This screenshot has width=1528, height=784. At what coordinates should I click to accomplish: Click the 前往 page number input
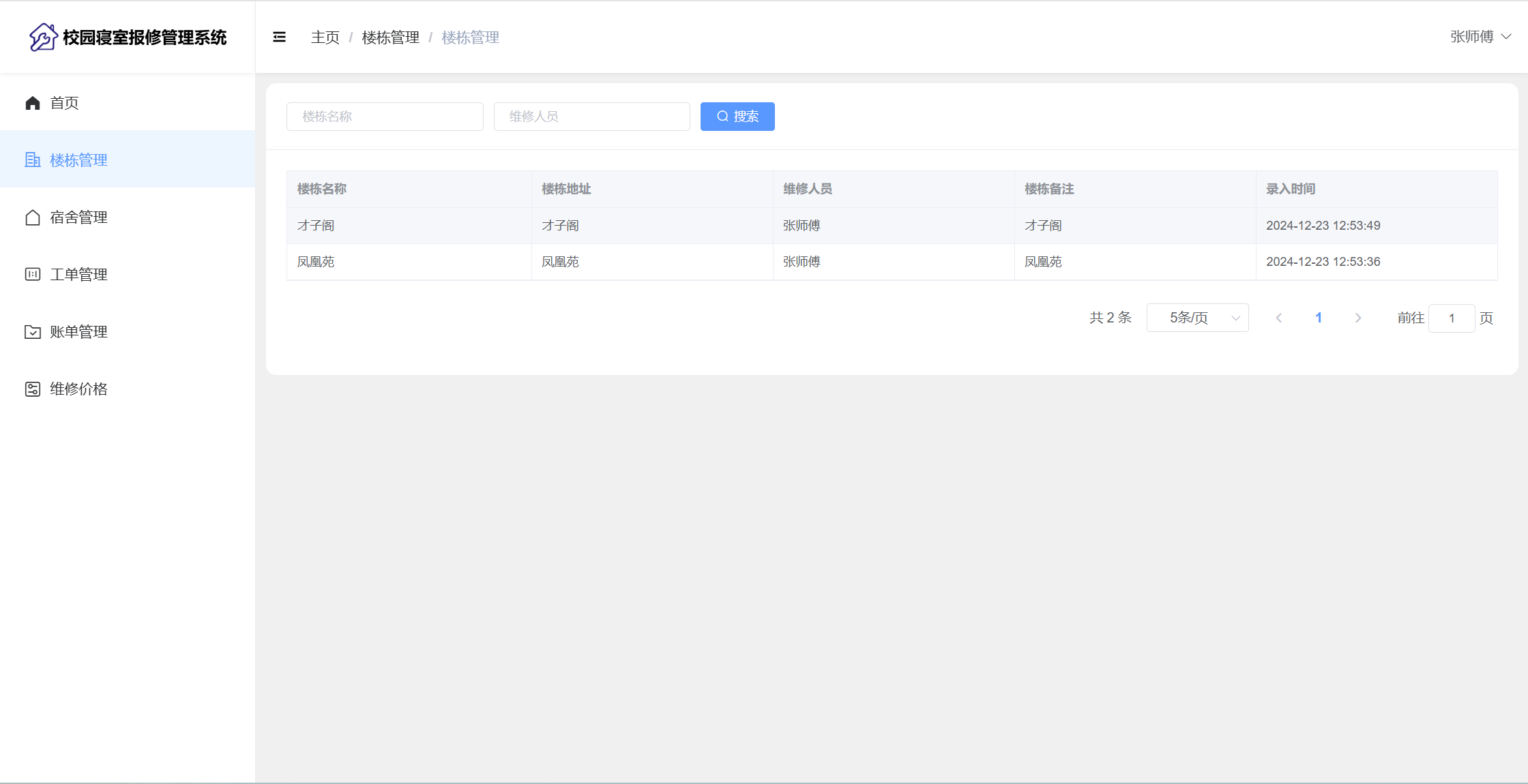[1451, 318]
